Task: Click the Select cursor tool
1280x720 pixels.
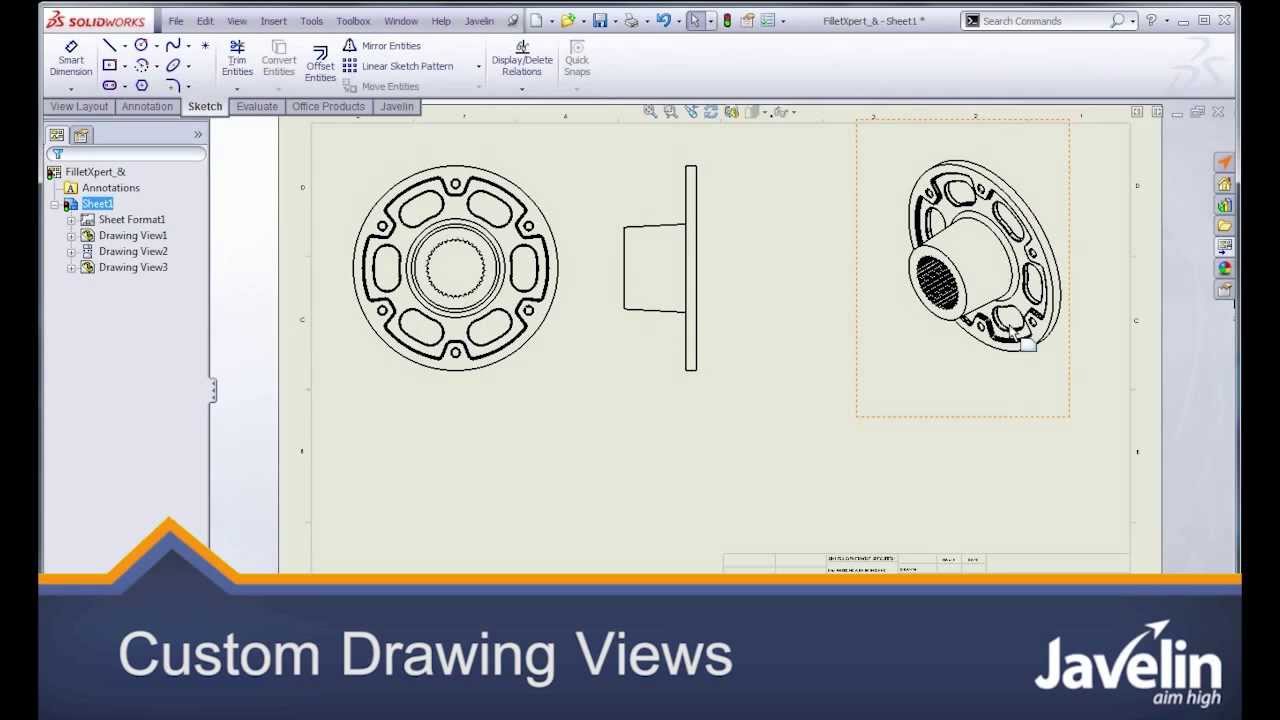Action: (695, 20)
